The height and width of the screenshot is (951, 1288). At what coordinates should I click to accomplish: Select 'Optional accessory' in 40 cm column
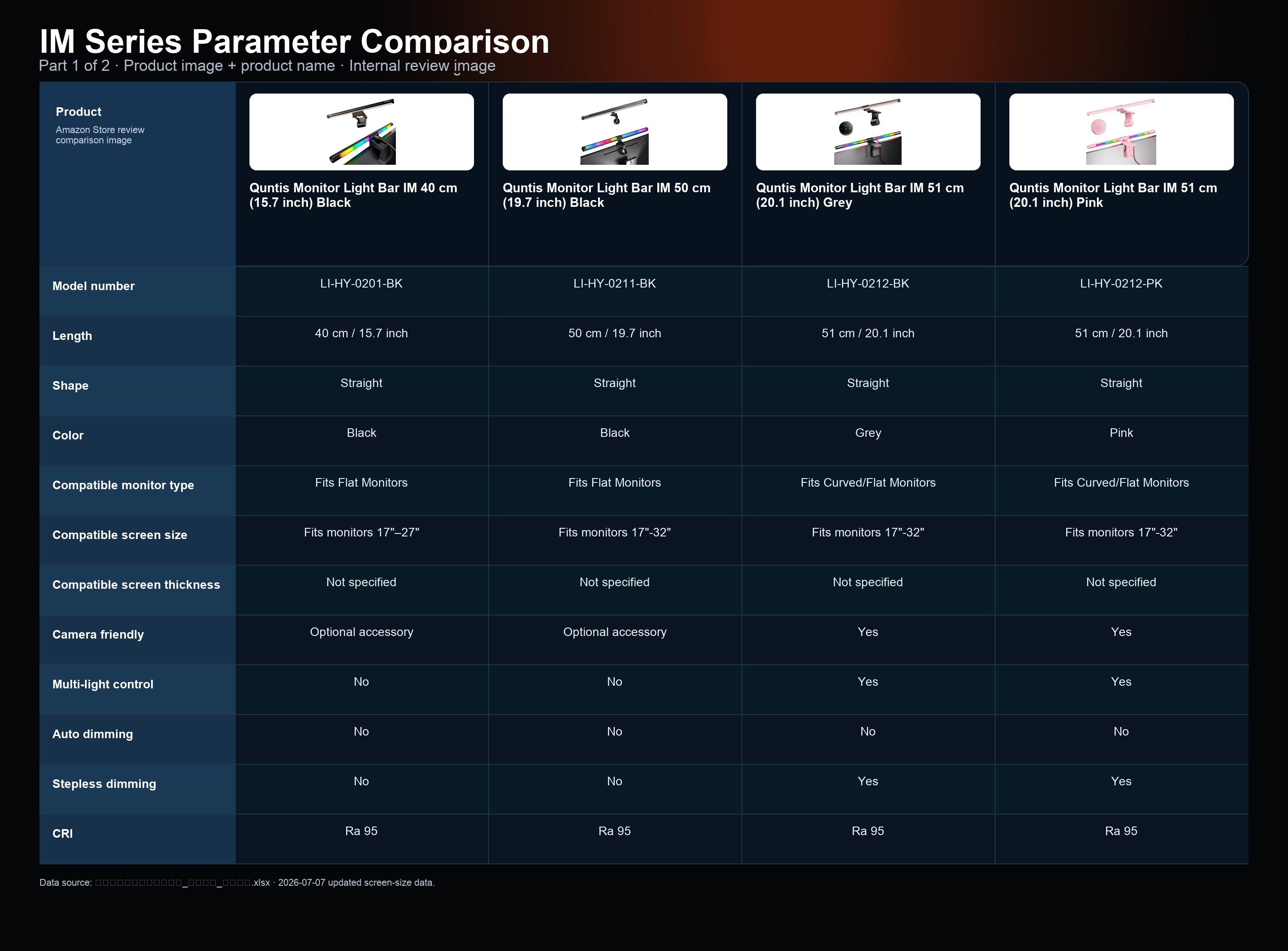(361, 632)
